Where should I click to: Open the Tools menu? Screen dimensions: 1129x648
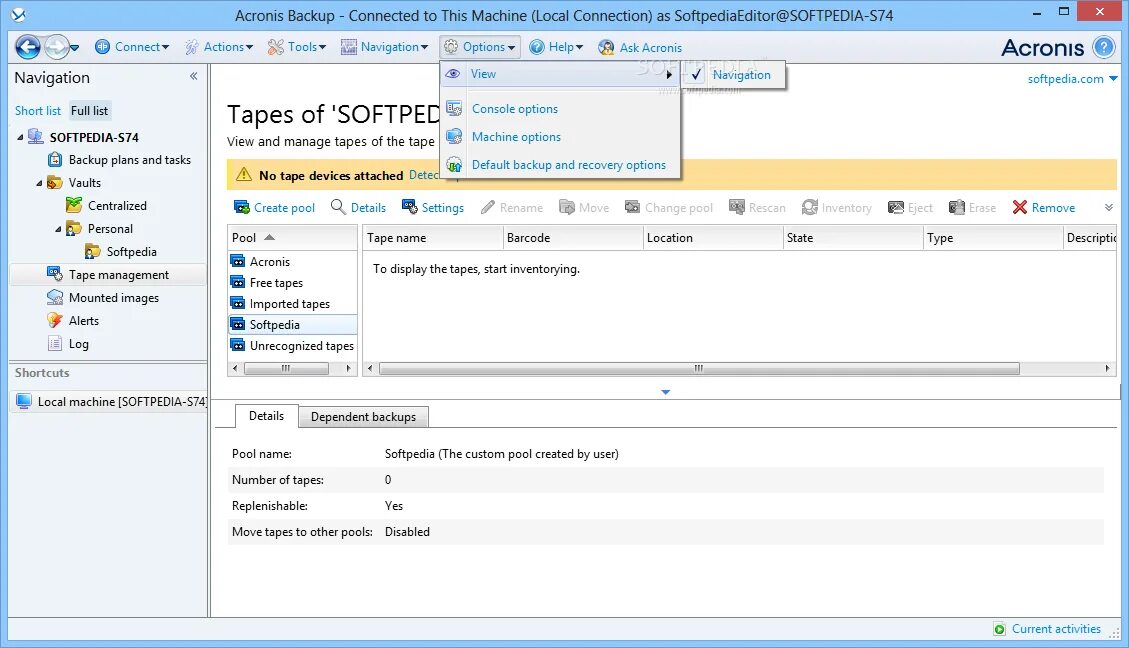coord(297,47)
